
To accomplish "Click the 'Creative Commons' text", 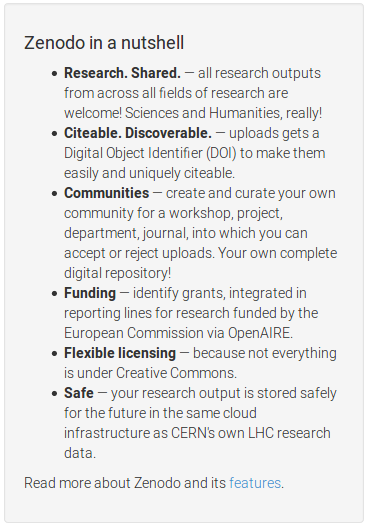I will [x=176, y=373].
